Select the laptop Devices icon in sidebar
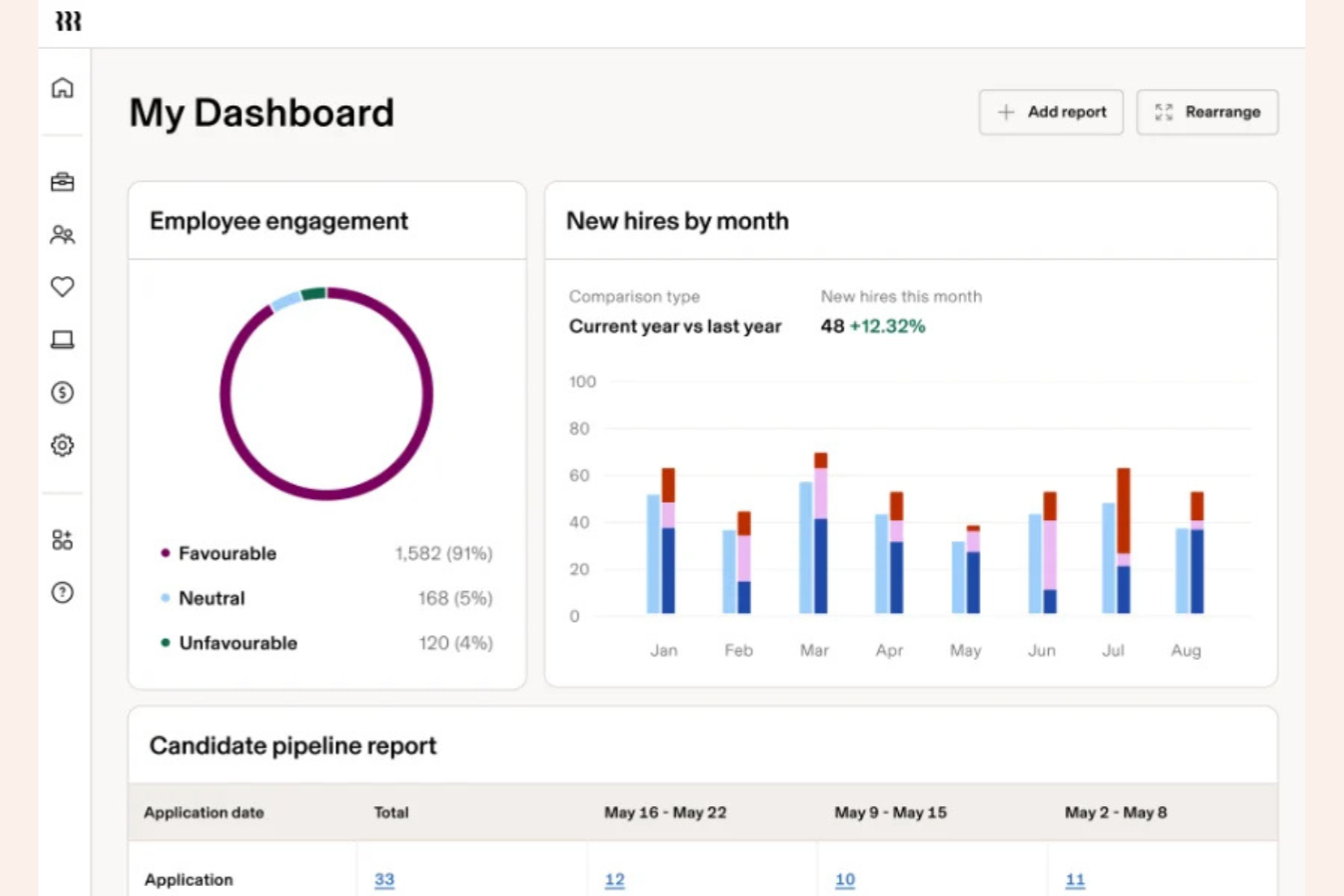This screenshot has width=1344, height=896. [62, 340]
